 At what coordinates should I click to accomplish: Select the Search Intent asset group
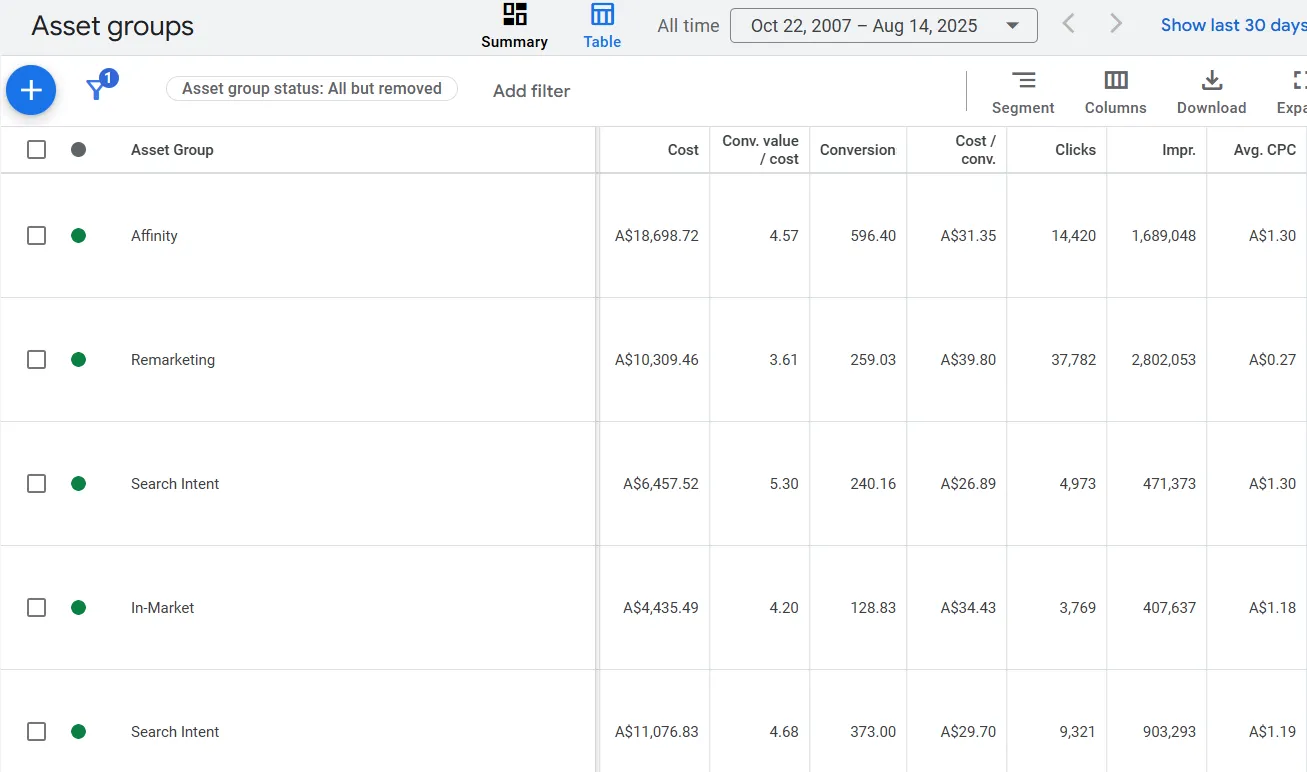[x=175, y=483]
